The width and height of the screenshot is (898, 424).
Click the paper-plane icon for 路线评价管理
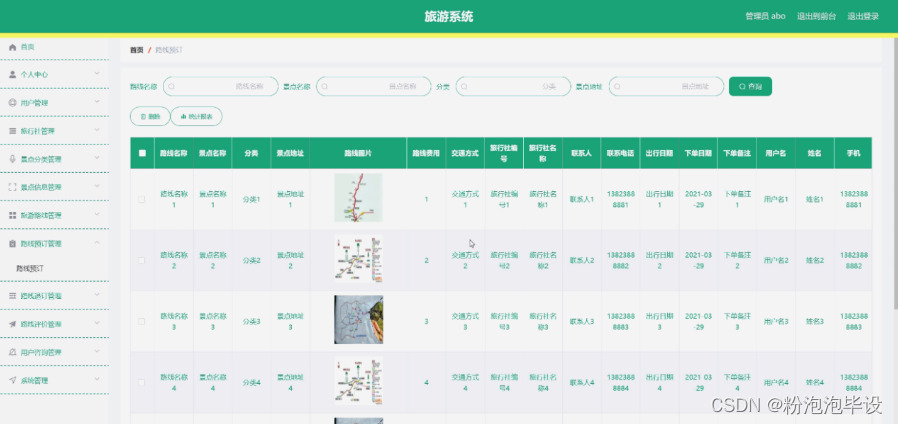[x=12, y=324]
